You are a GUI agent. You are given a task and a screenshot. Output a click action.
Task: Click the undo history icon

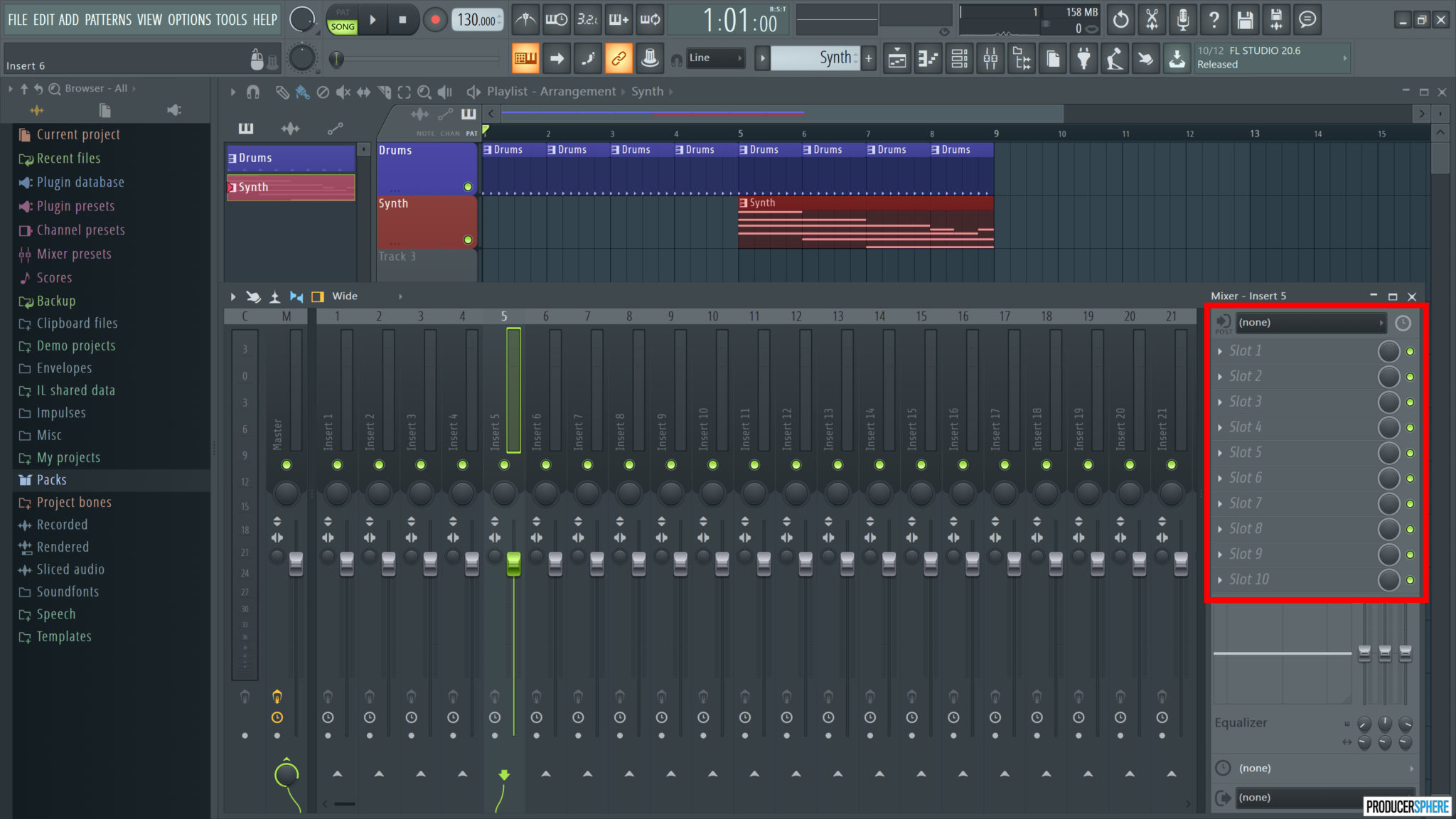pos(1120,19)
